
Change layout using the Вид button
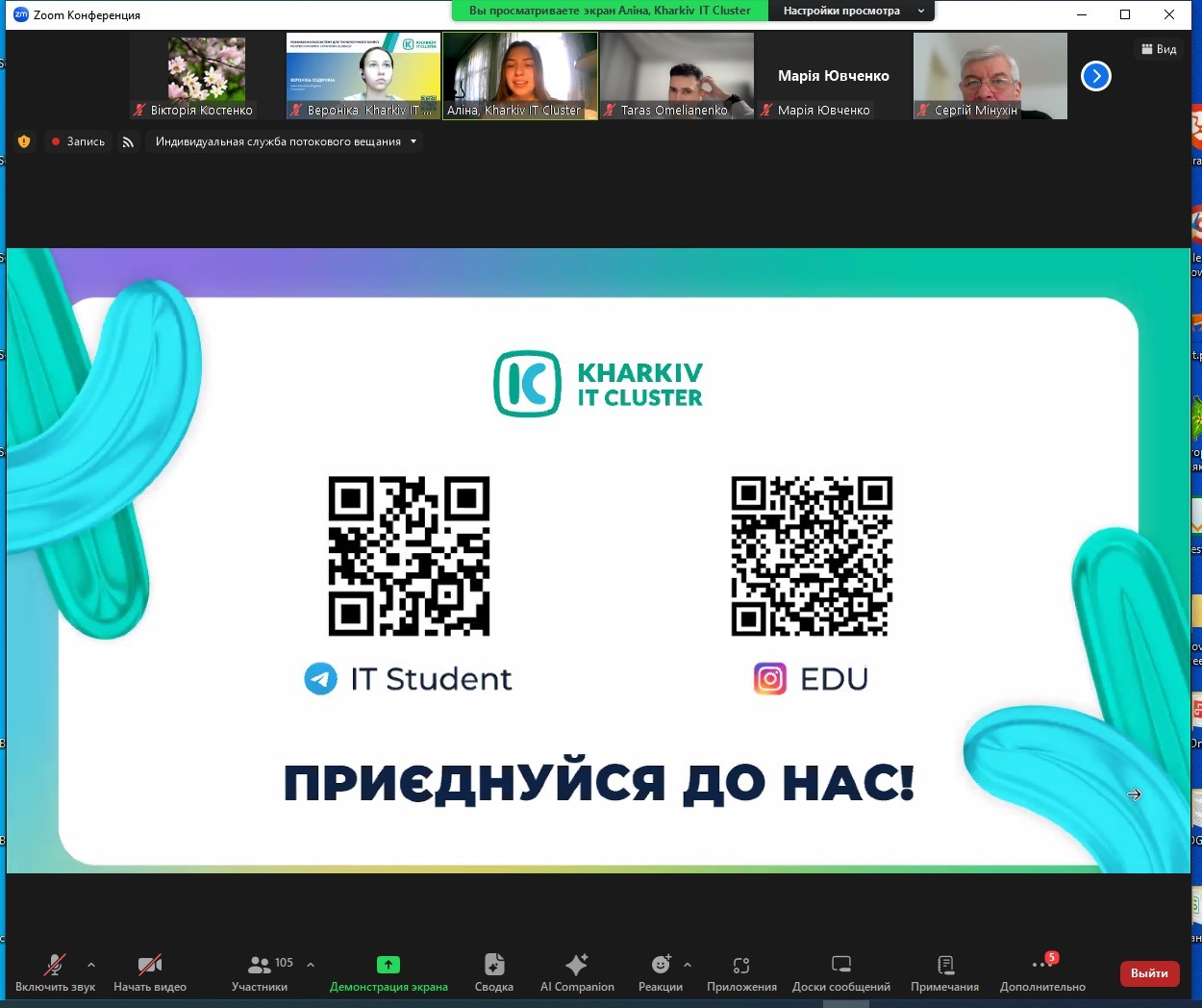pos(1159,49)
